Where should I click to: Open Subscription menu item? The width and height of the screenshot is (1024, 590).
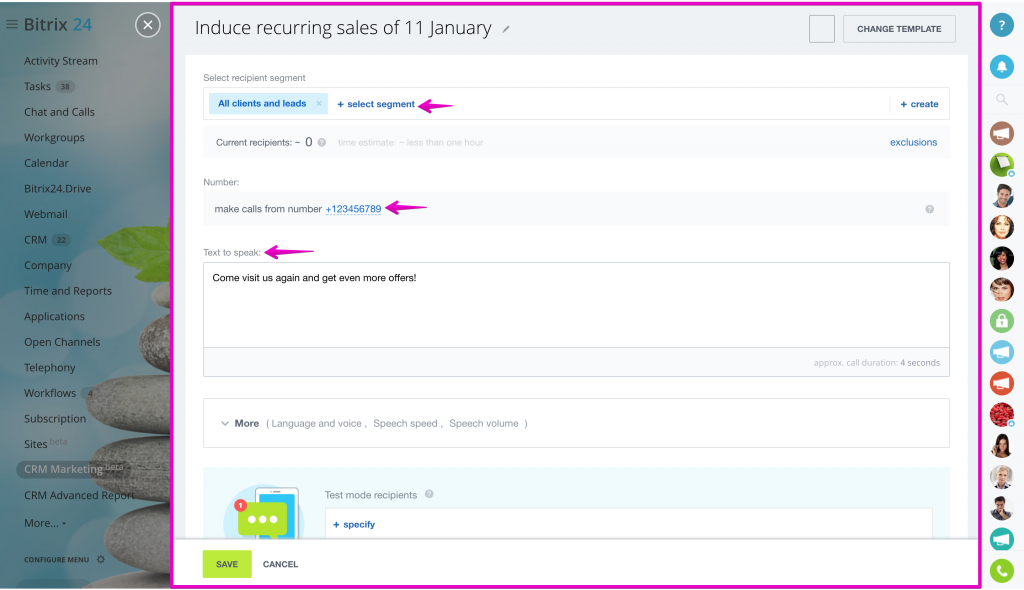tap(55, 418)
